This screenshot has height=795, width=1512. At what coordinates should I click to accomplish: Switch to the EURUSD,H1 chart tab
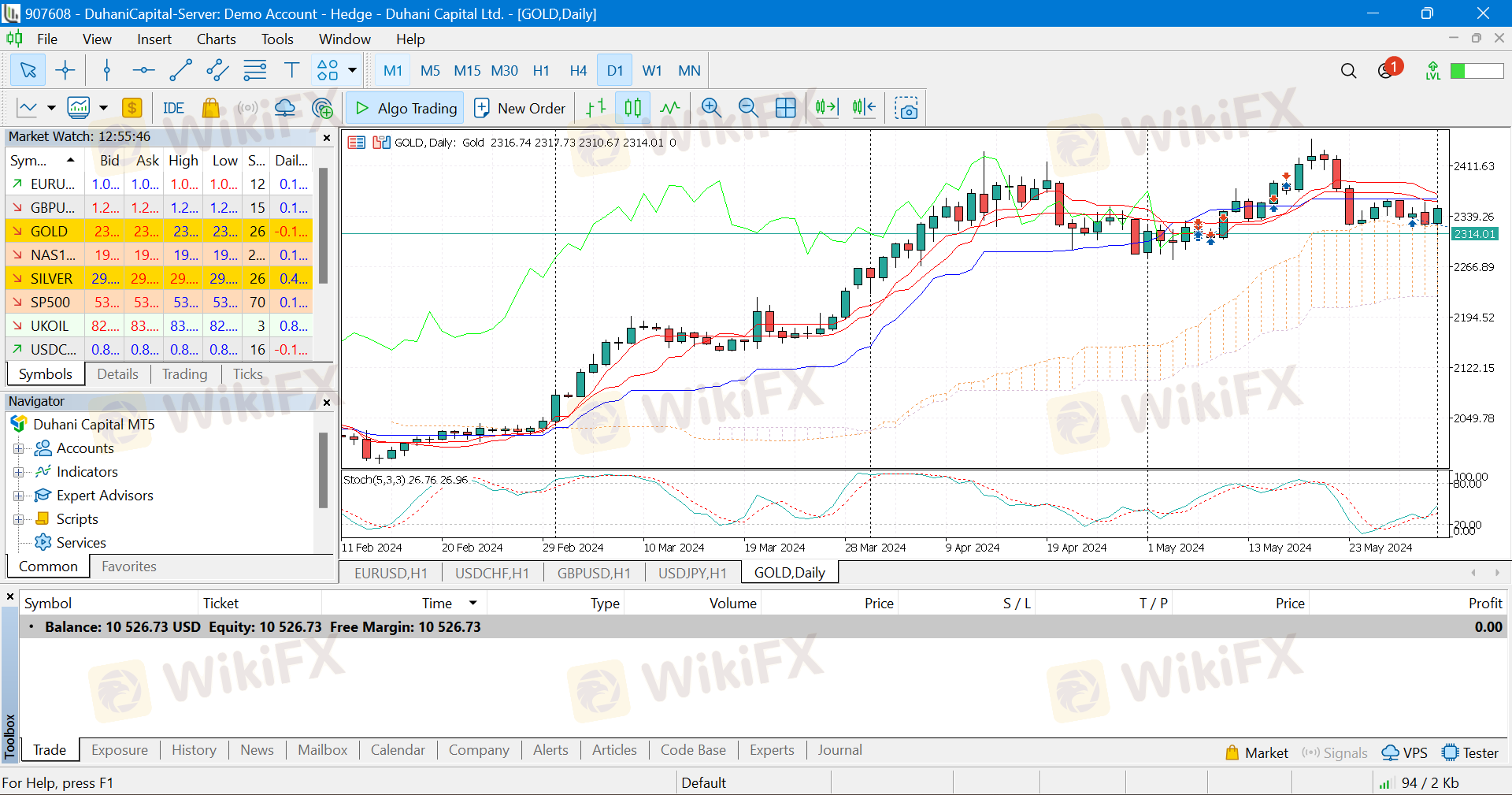point(391,573)
